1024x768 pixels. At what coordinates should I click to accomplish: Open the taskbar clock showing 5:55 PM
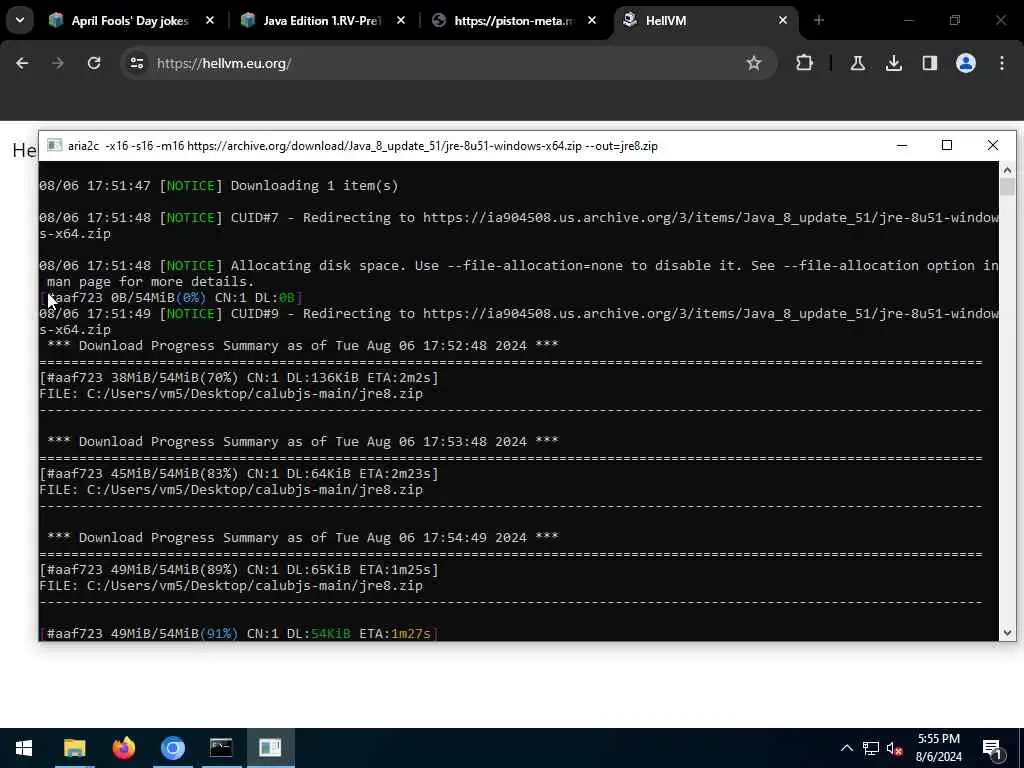(x=938, y=748)
